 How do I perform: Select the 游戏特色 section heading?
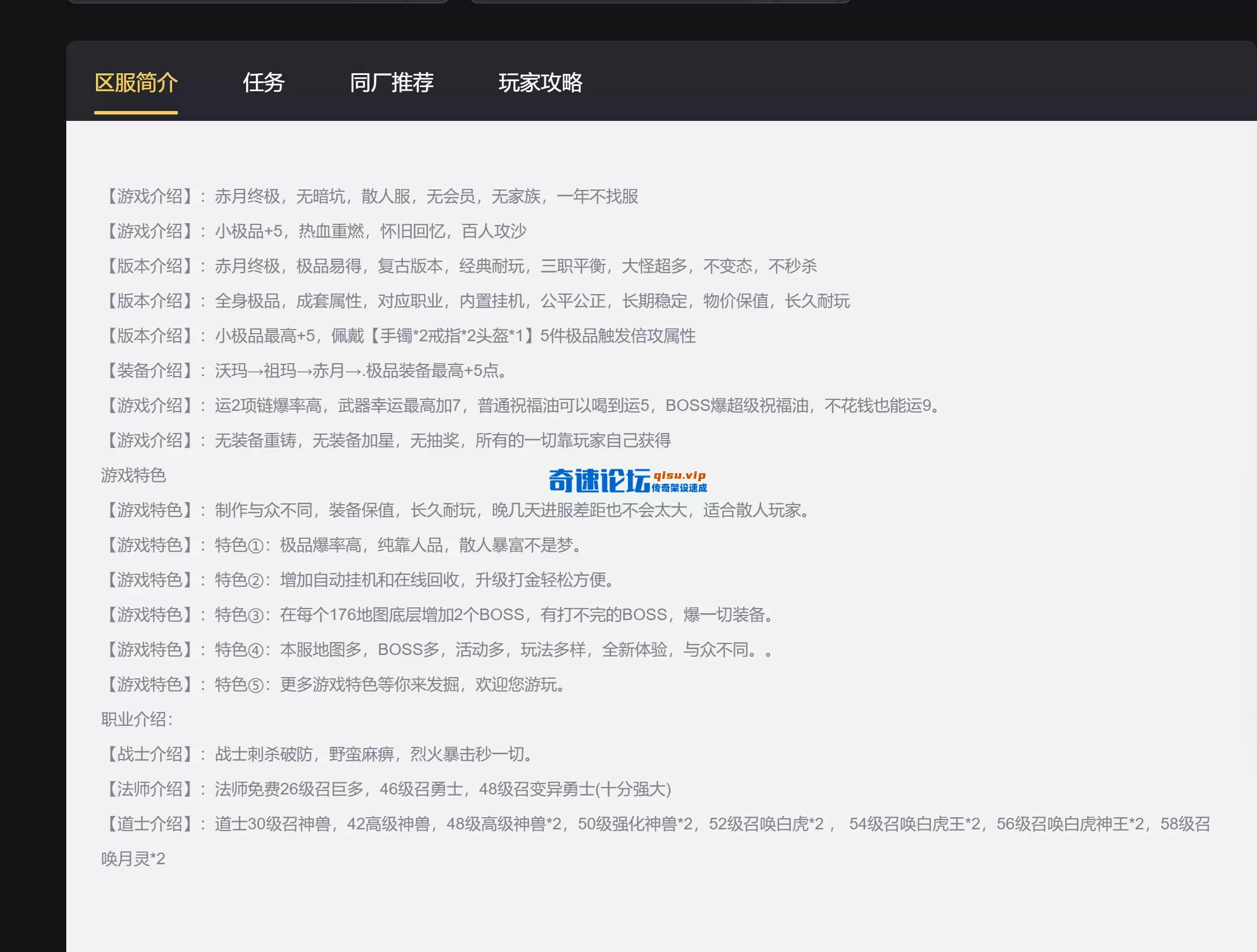tap(133, 475)
